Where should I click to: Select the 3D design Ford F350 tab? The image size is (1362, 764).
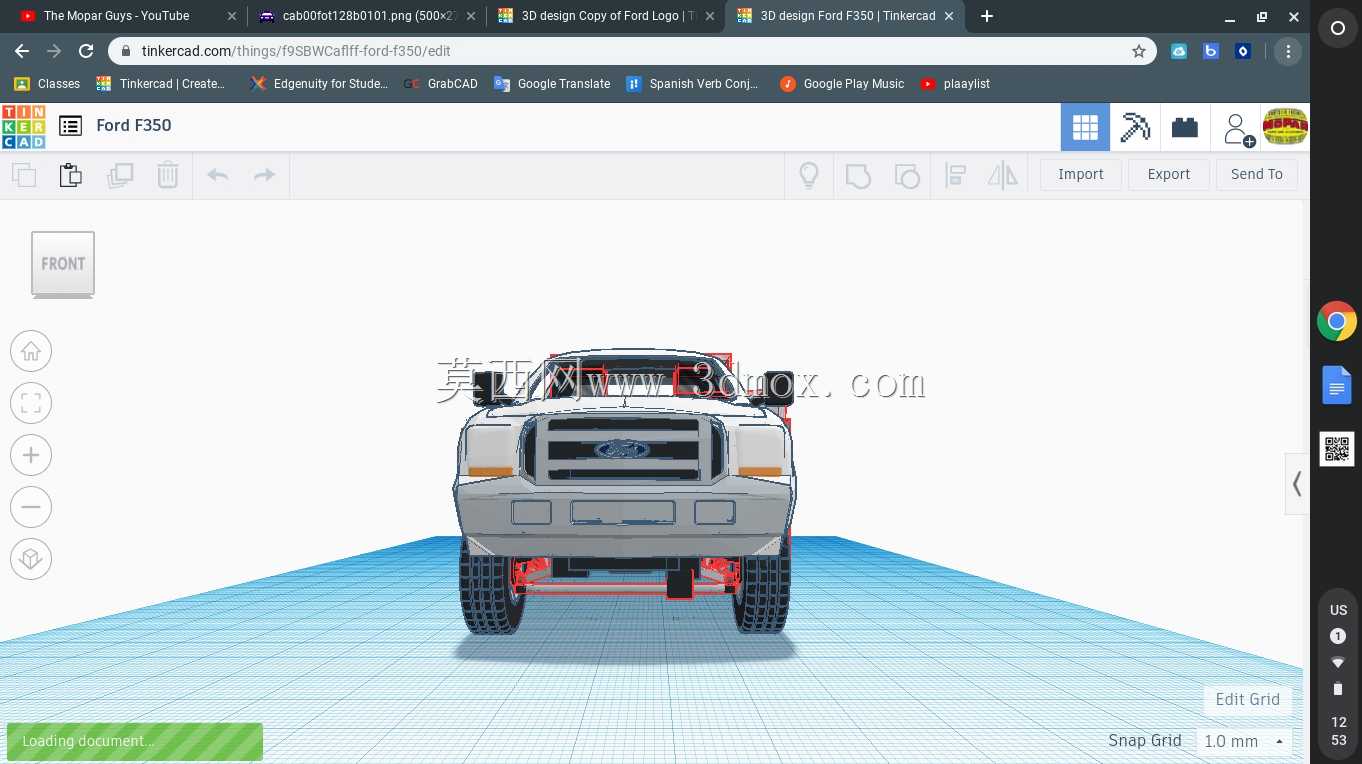point(846,16)
